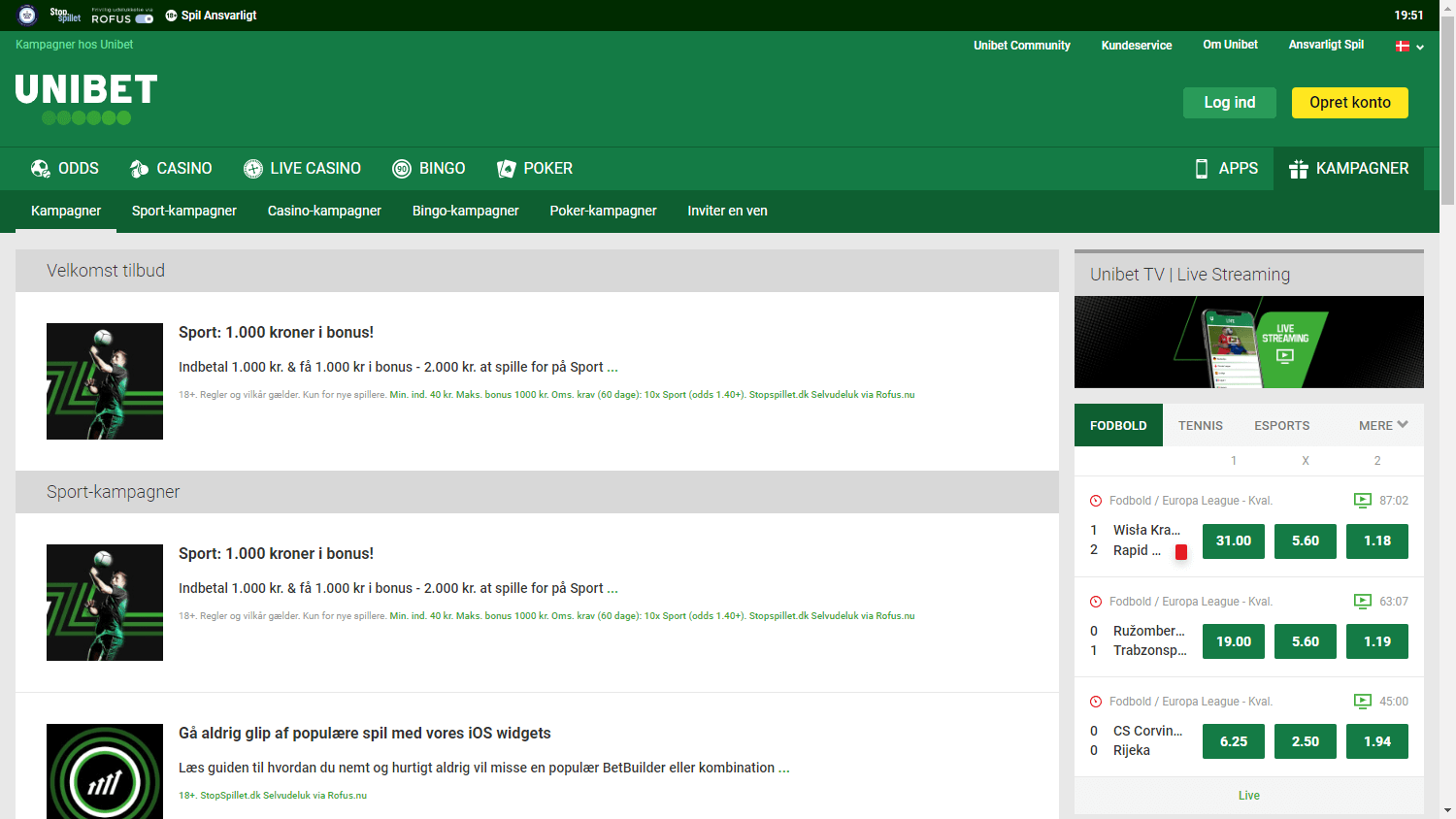Screen dimensions: 1456x819
Task: Open iOS widgets campaign title
Action: coord(365,733)
